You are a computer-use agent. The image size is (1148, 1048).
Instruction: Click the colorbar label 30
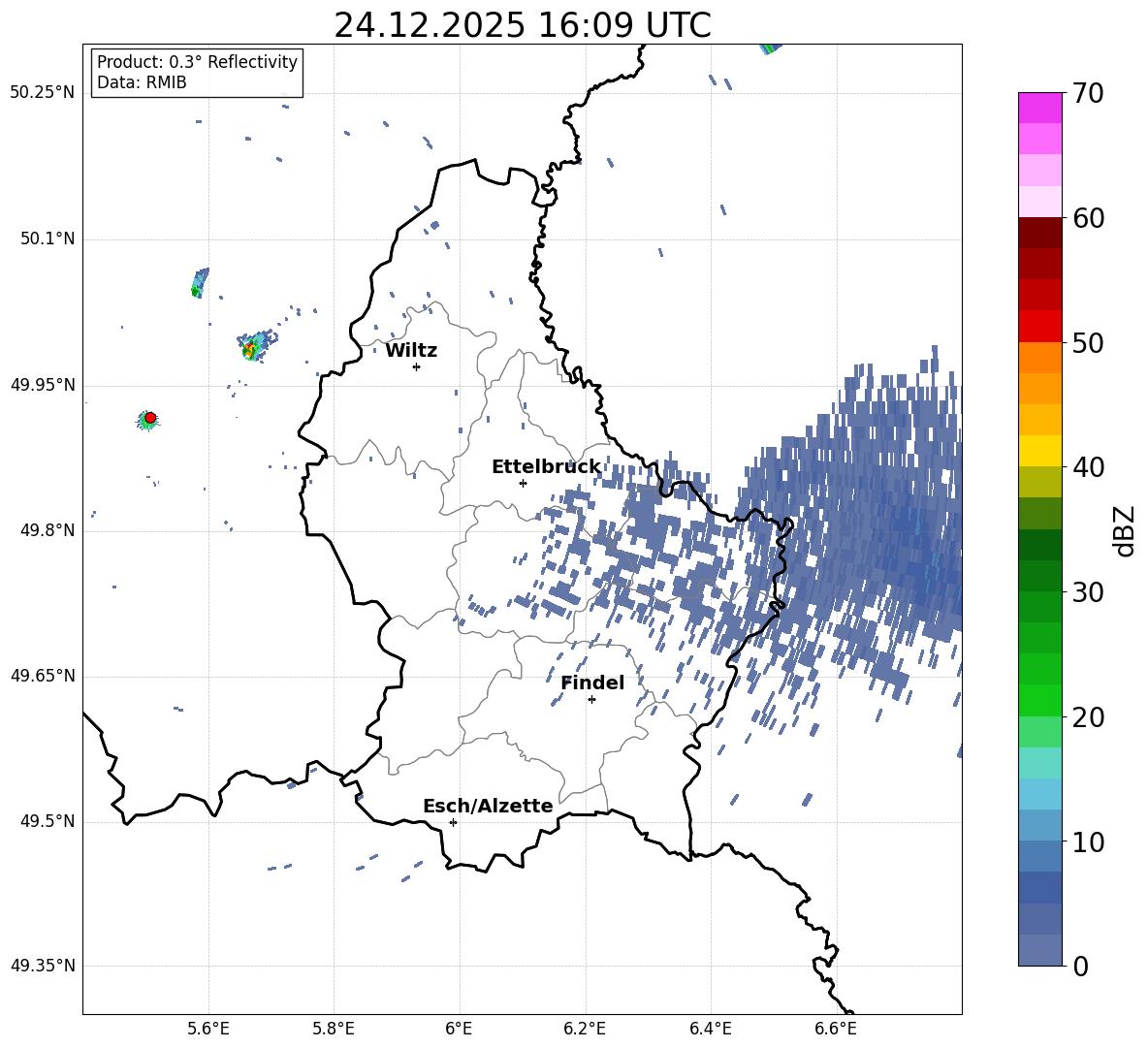pyautogui.click(x=1087, y=592)
